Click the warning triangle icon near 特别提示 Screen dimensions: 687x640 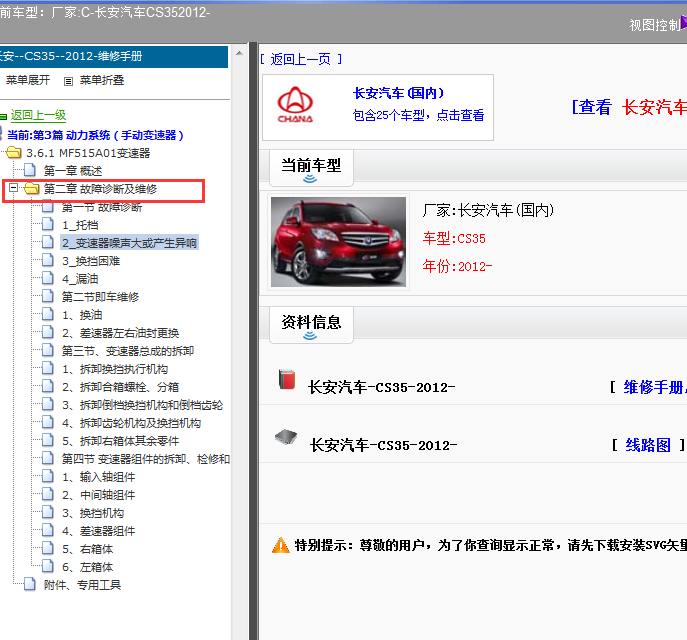coord(280,545)
